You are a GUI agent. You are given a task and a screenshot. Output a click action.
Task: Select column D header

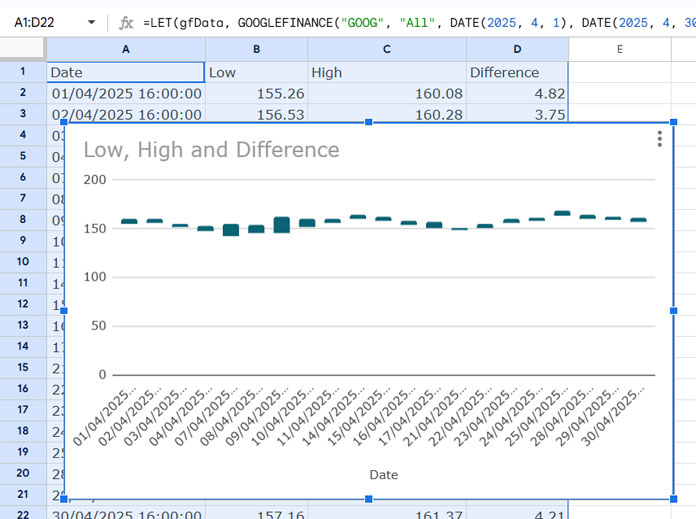(517, 49)
